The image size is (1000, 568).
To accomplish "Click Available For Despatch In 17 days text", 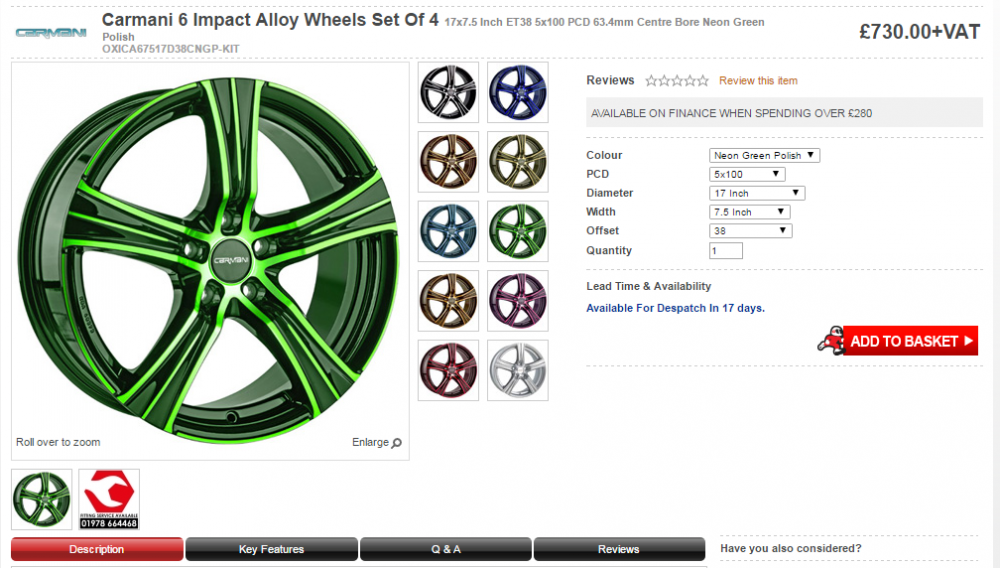I will coord(675,309).
